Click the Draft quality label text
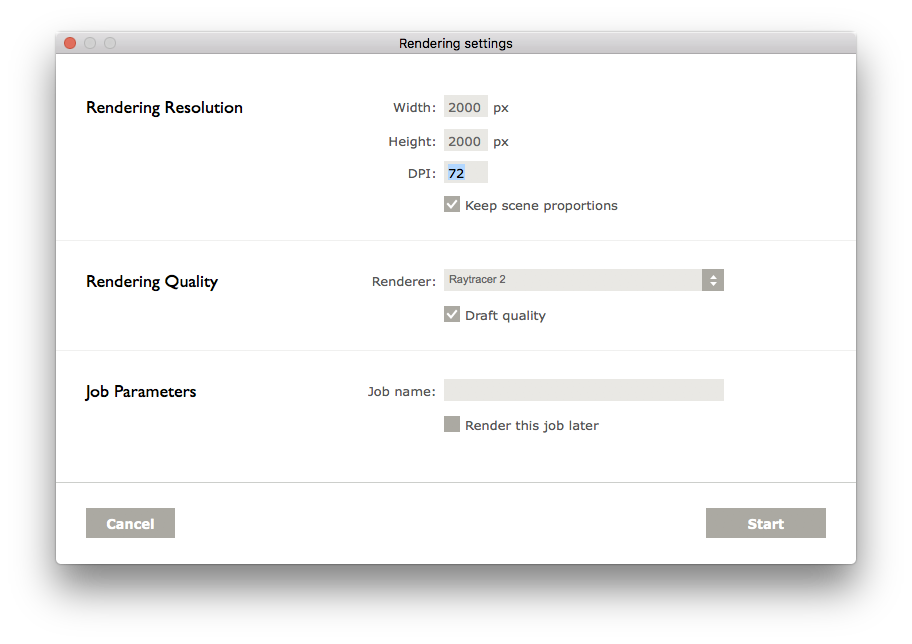Image resolution: width=912 pixels, height=644 pixels. tap(505, 315)
